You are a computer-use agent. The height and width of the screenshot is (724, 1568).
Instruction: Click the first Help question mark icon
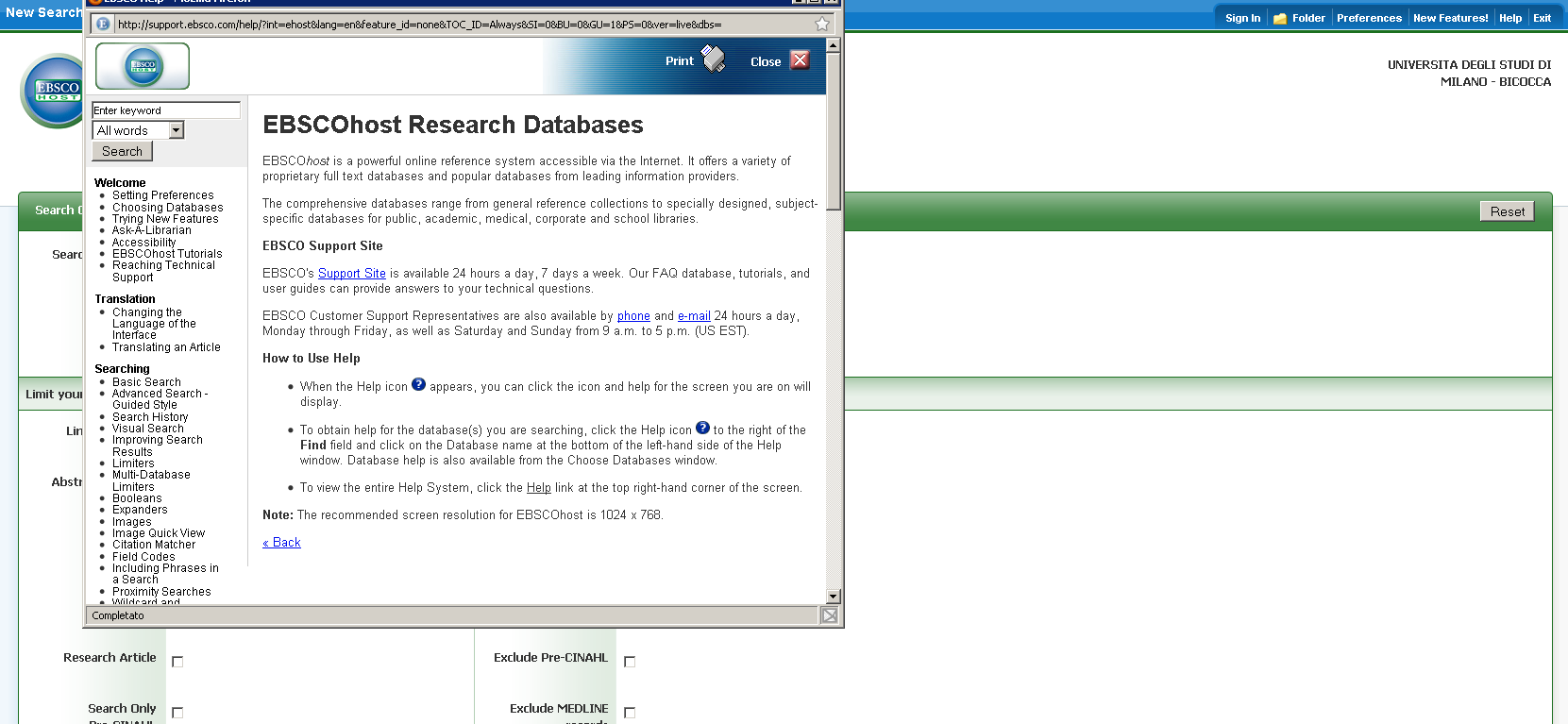coord(419,384)
